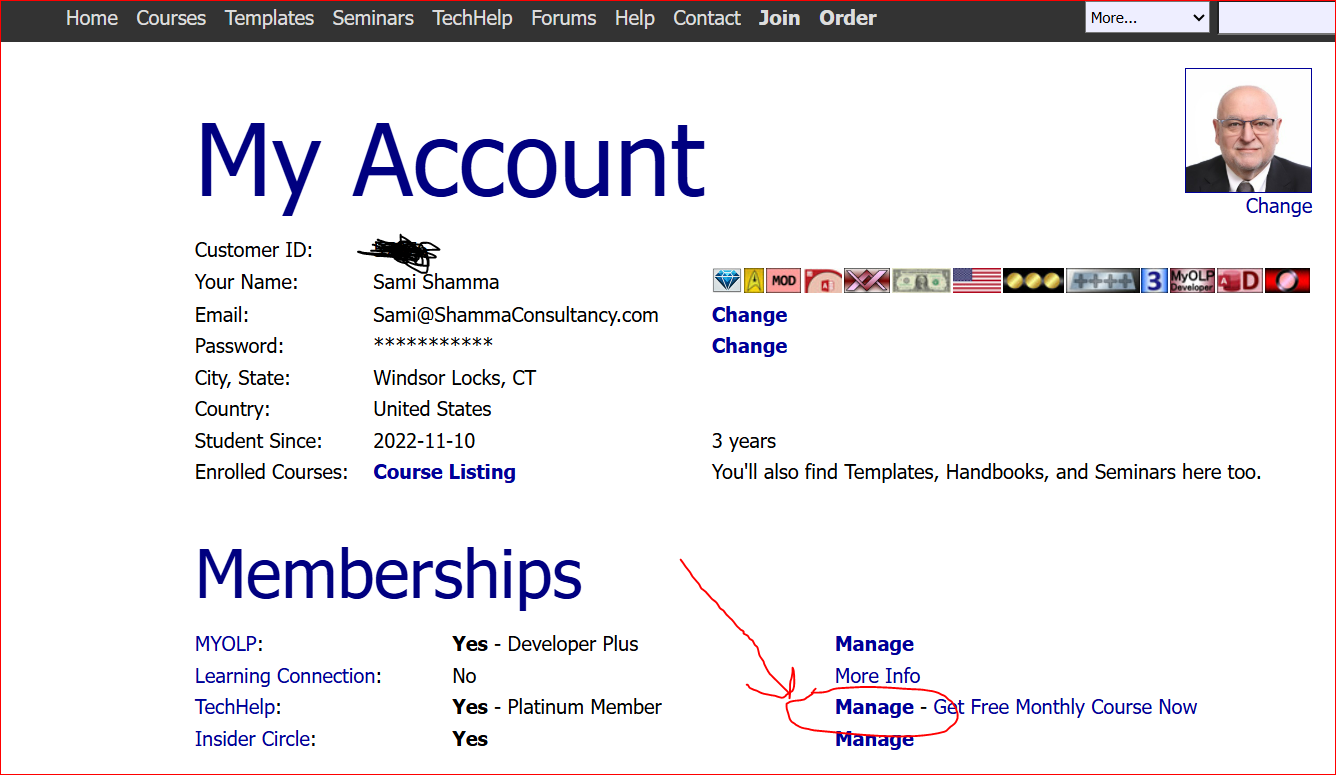Open the More... dropdown menu
This screenshot has height=775, width=1336.
(x=1146, y=18)
